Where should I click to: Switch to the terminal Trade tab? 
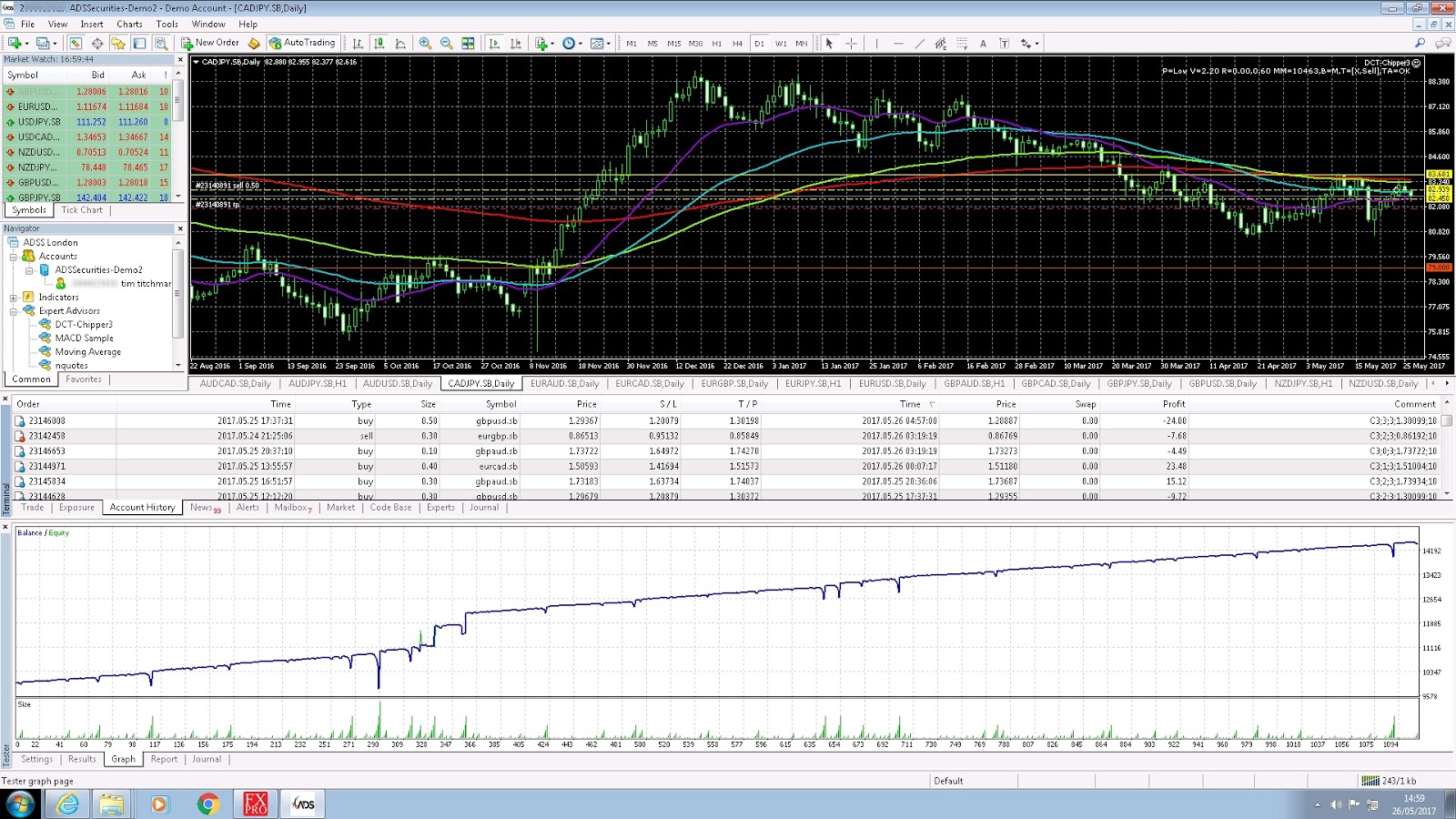point(33,508)
